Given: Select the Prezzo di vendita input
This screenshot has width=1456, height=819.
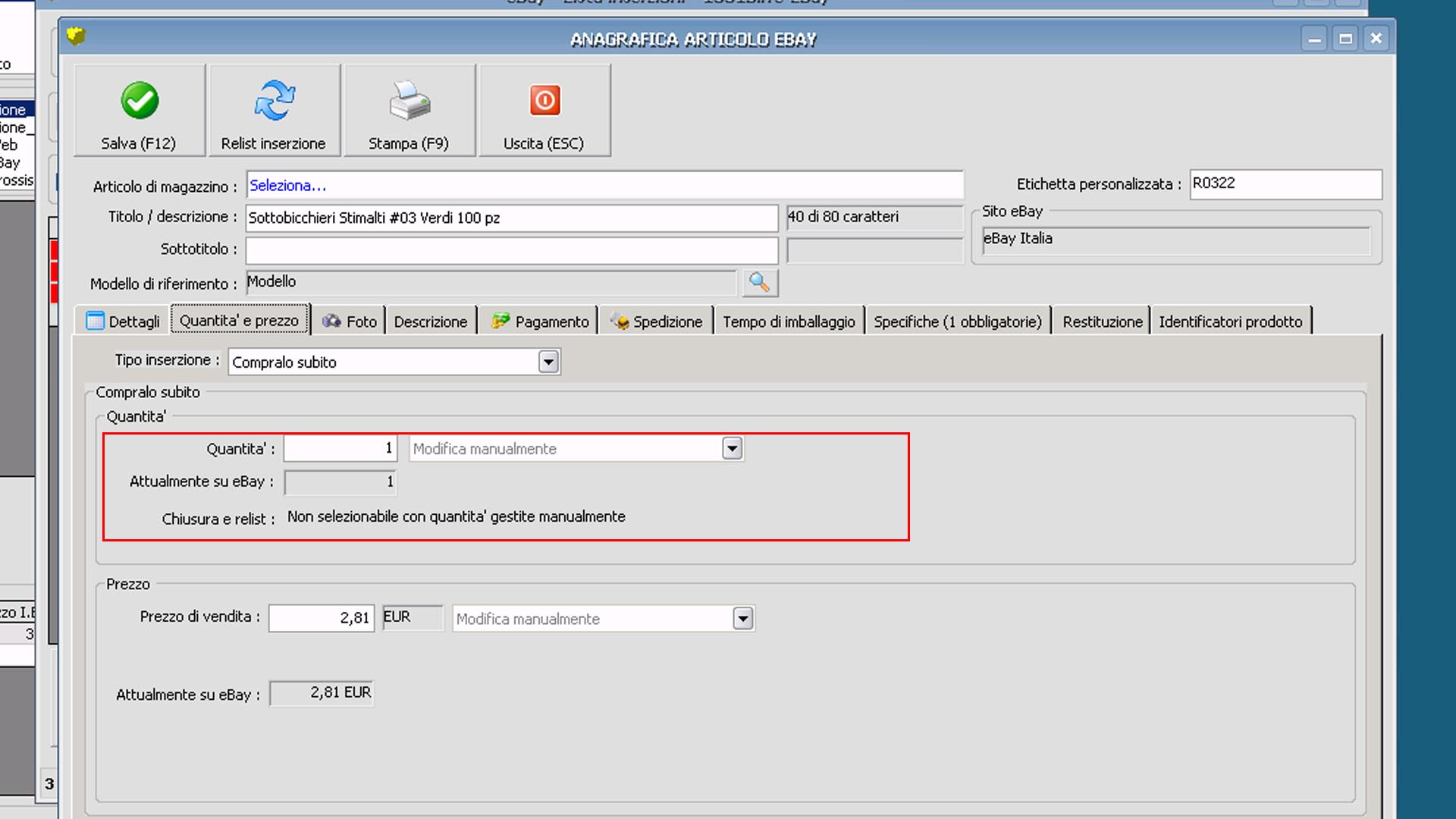Looking at the screenshot, I should 321,618.
